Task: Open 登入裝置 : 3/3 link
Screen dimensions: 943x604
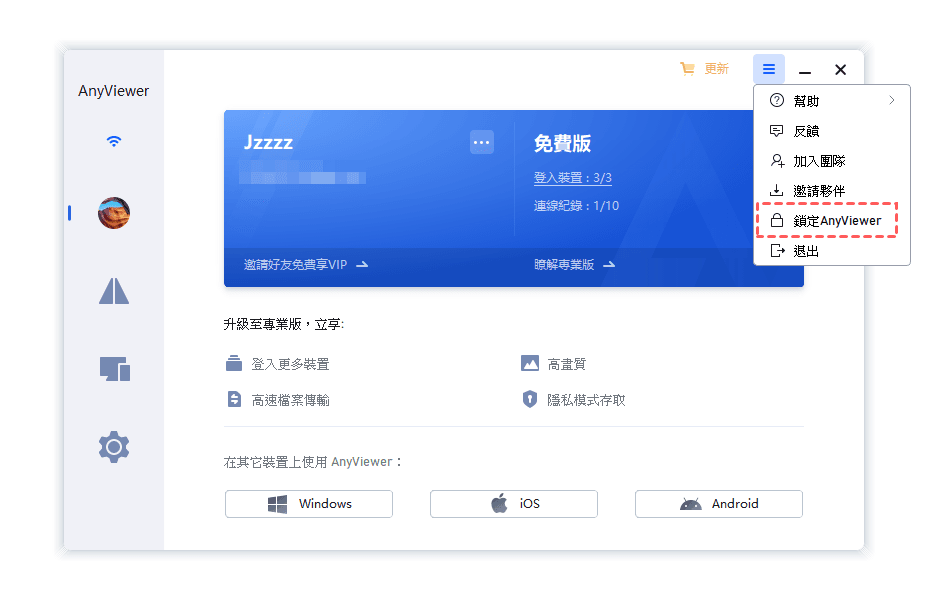Action: click(573, 178)
